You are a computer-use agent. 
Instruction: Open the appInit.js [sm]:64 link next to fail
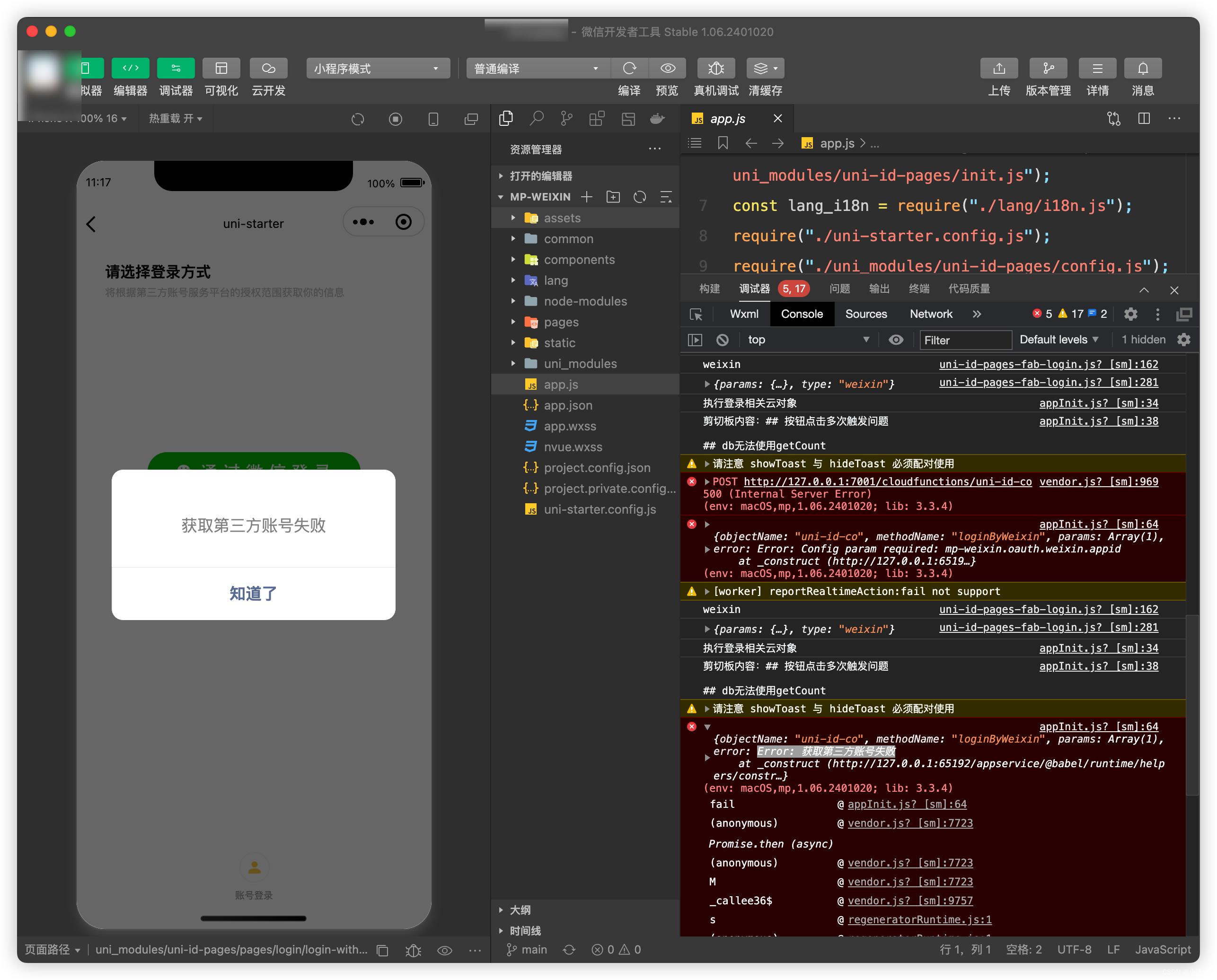click(907, 804)
